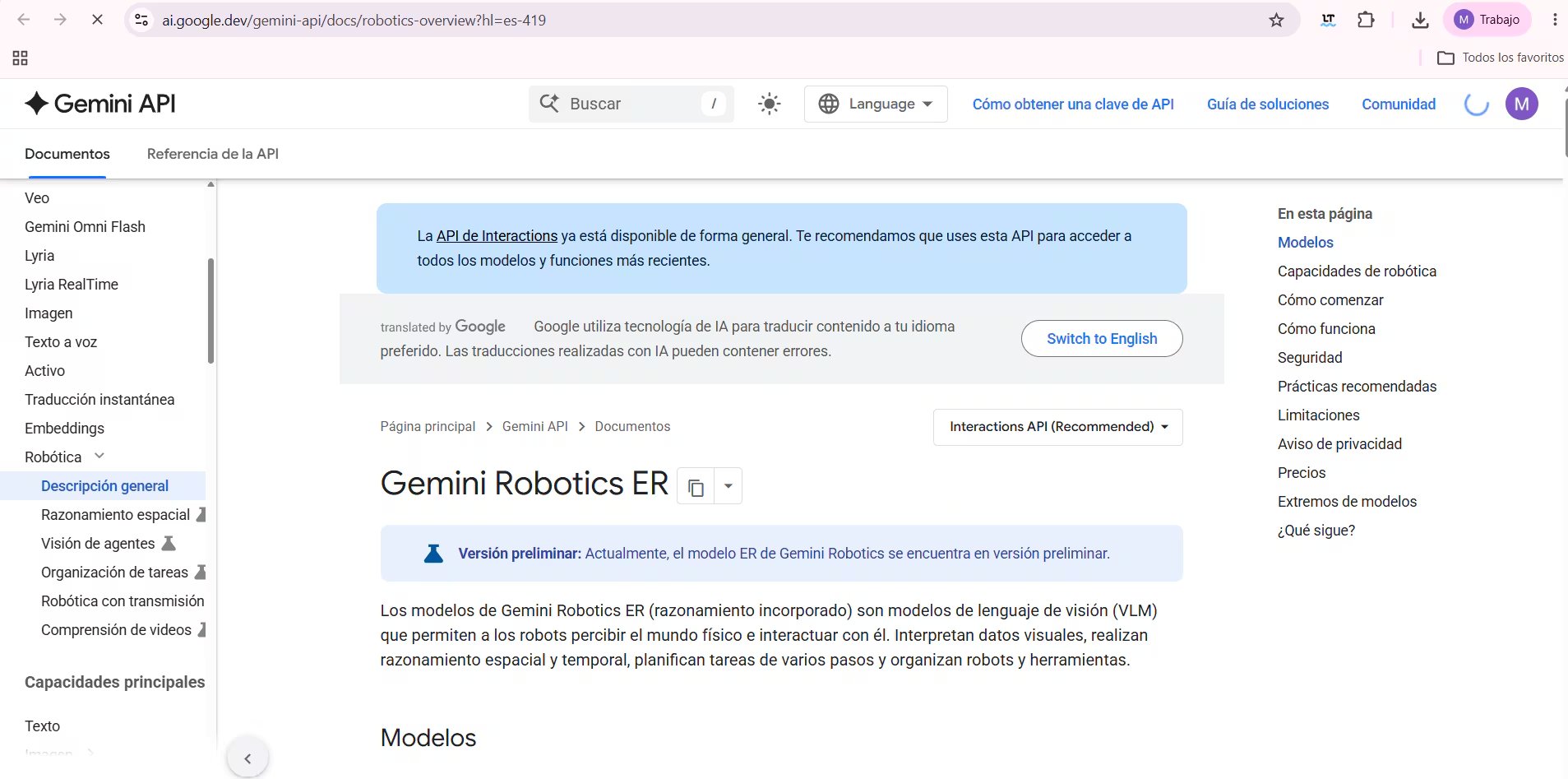Select Descripción general in sidebar

[104, 486]
